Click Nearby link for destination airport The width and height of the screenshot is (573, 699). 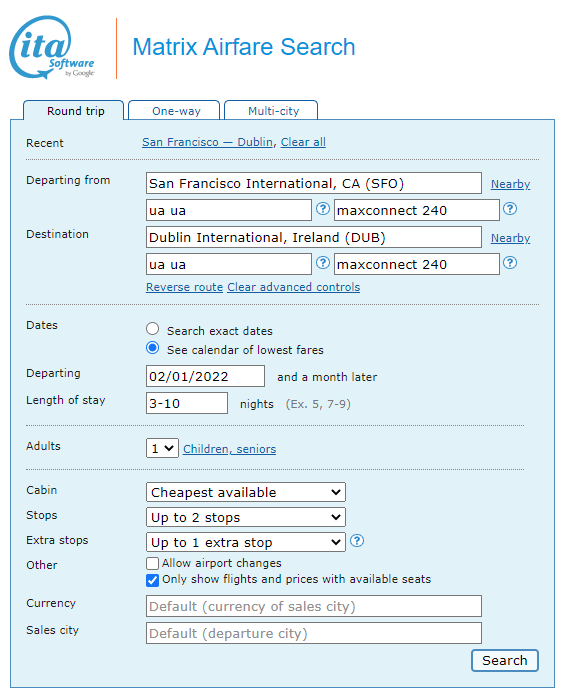511,238
